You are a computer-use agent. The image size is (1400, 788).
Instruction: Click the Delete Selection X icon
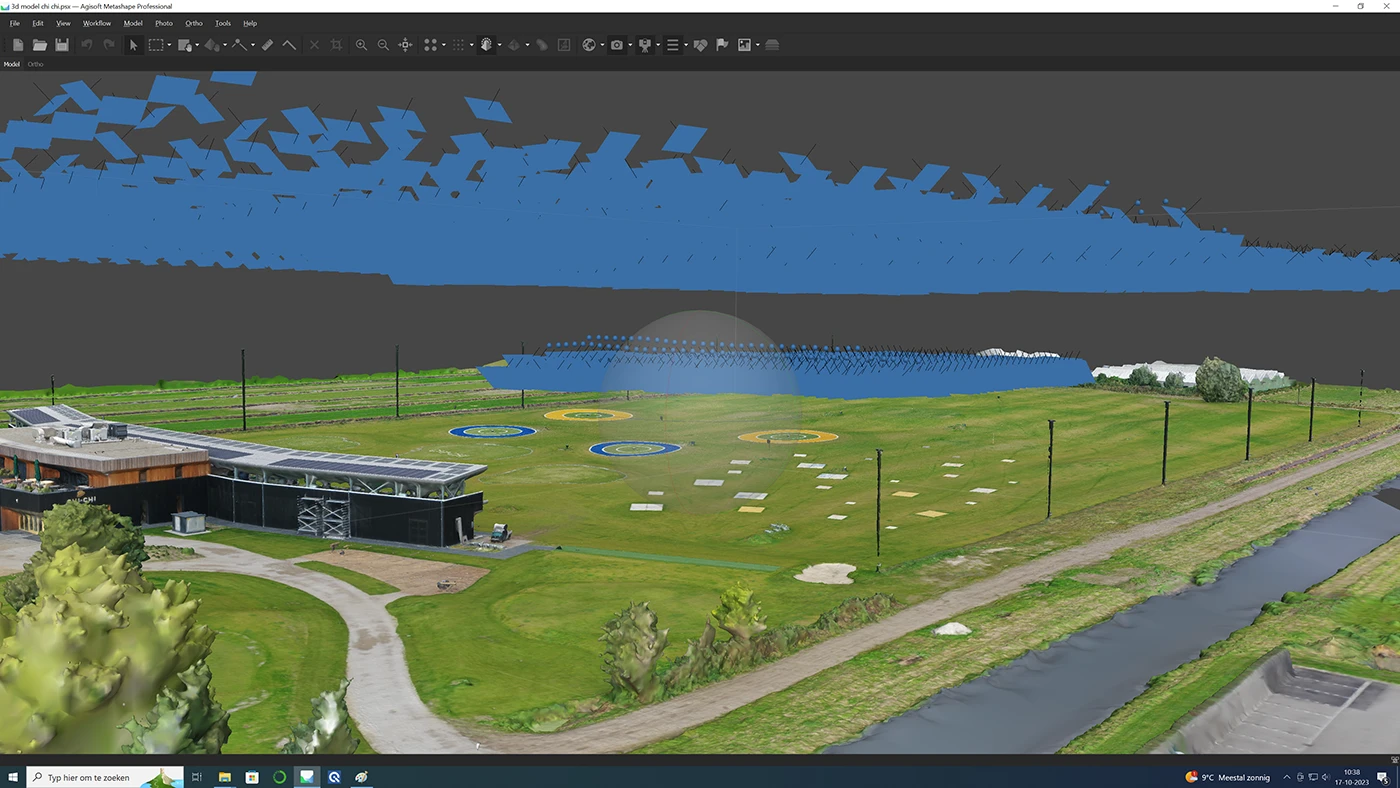pos(314,45)
